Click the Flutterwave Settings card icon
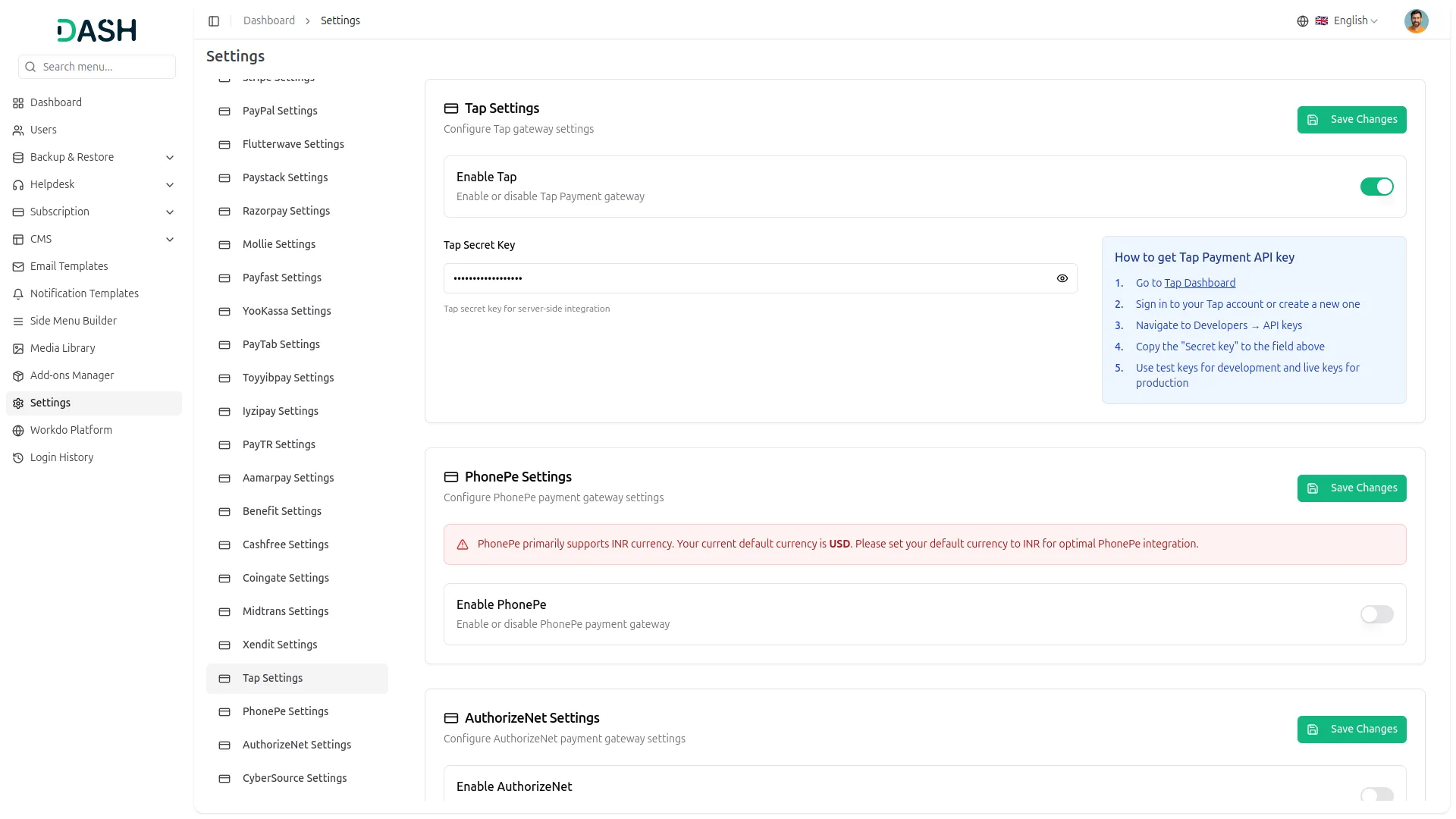1456x819 pixels. (224, 145)
